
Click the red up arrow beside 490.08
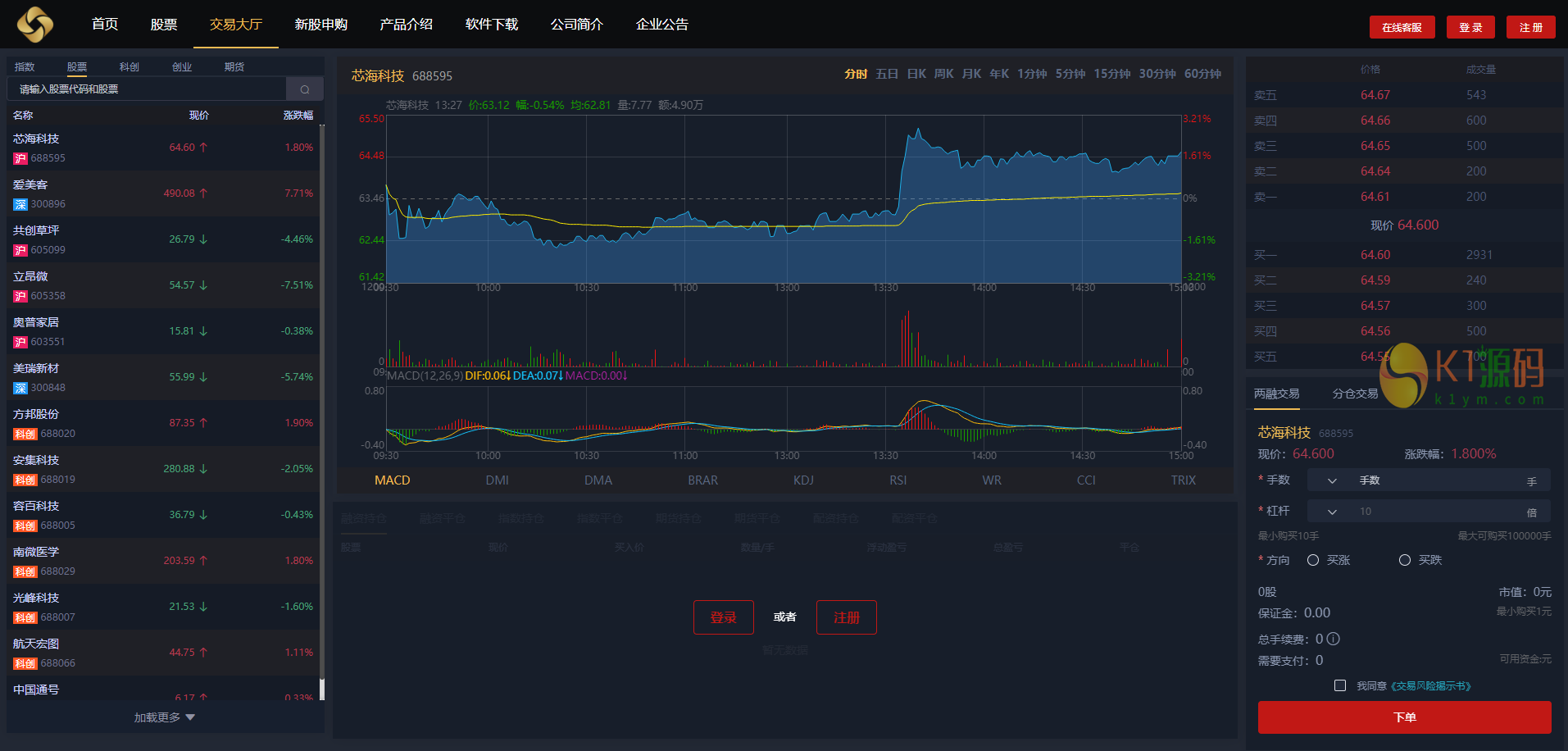(x=203, y=193)
